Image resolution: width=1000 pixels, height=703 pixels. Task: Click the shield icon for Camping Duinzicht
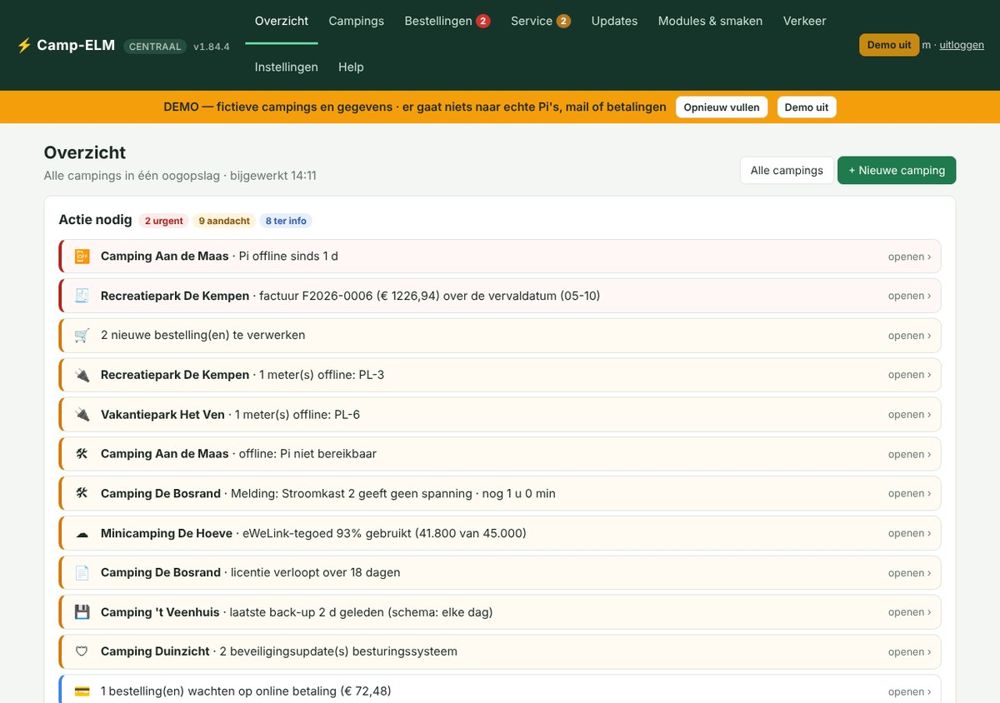82,651
